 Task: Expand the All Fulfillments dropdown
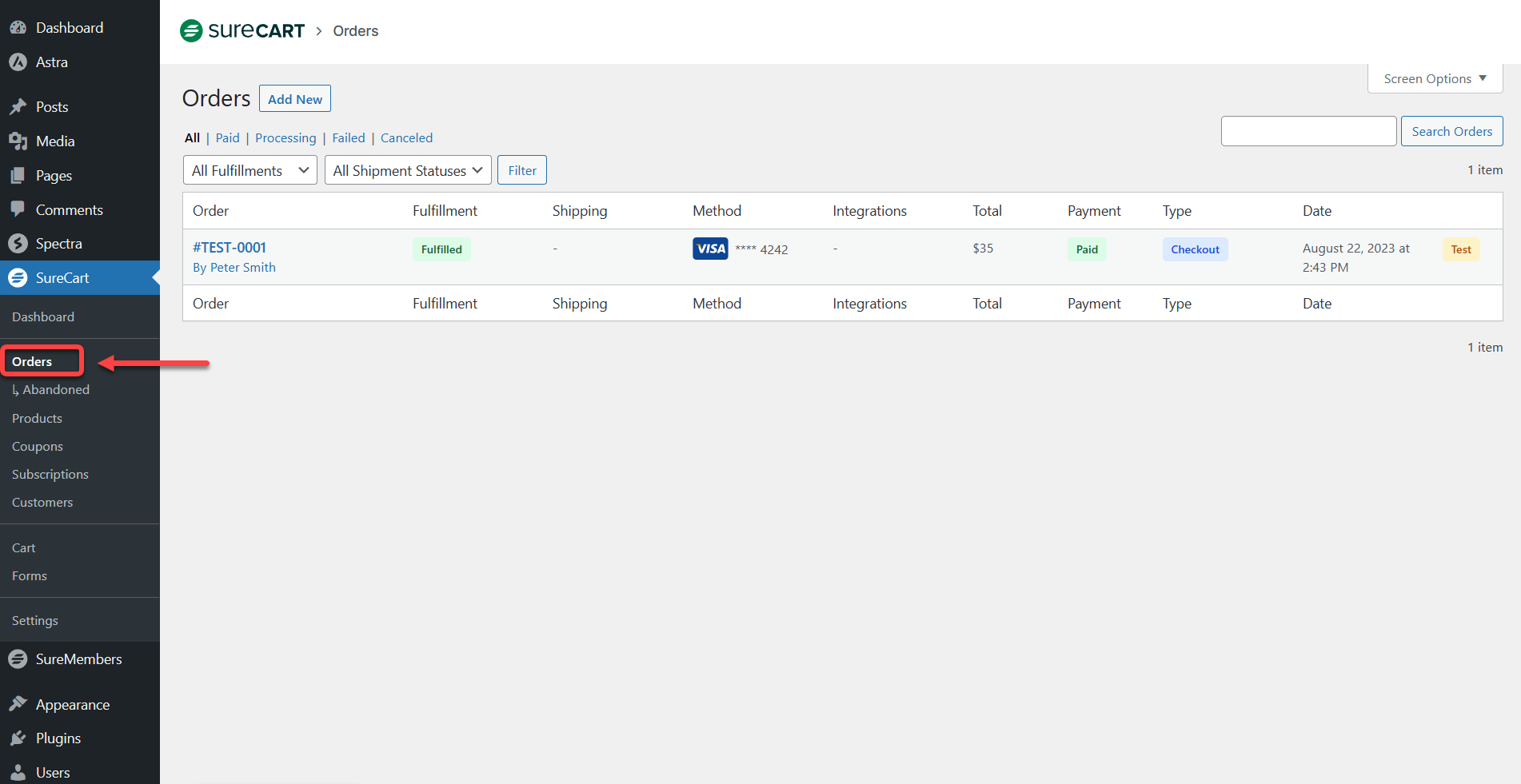click(250, 170)
